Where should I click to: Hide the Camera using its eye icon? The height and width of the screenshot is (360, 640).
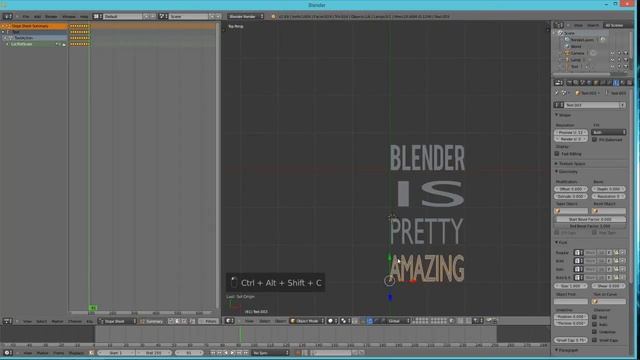click(x=612, y=53)
